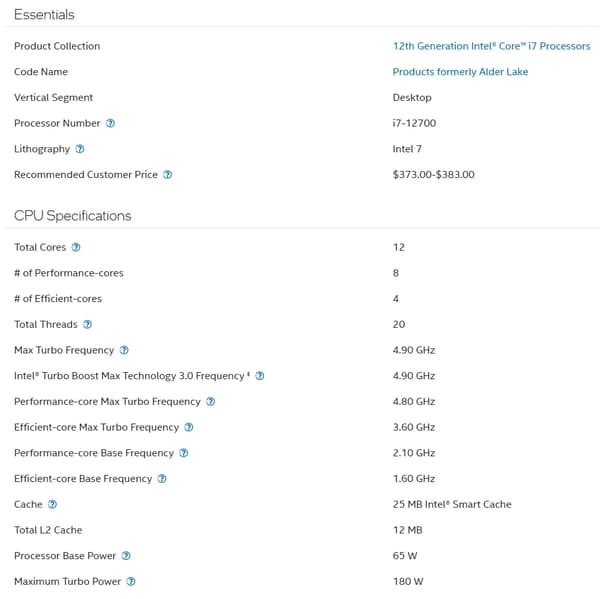
Task: Open the 12th Generation Intel Core i7 Processors link
Action: [492, 46]
